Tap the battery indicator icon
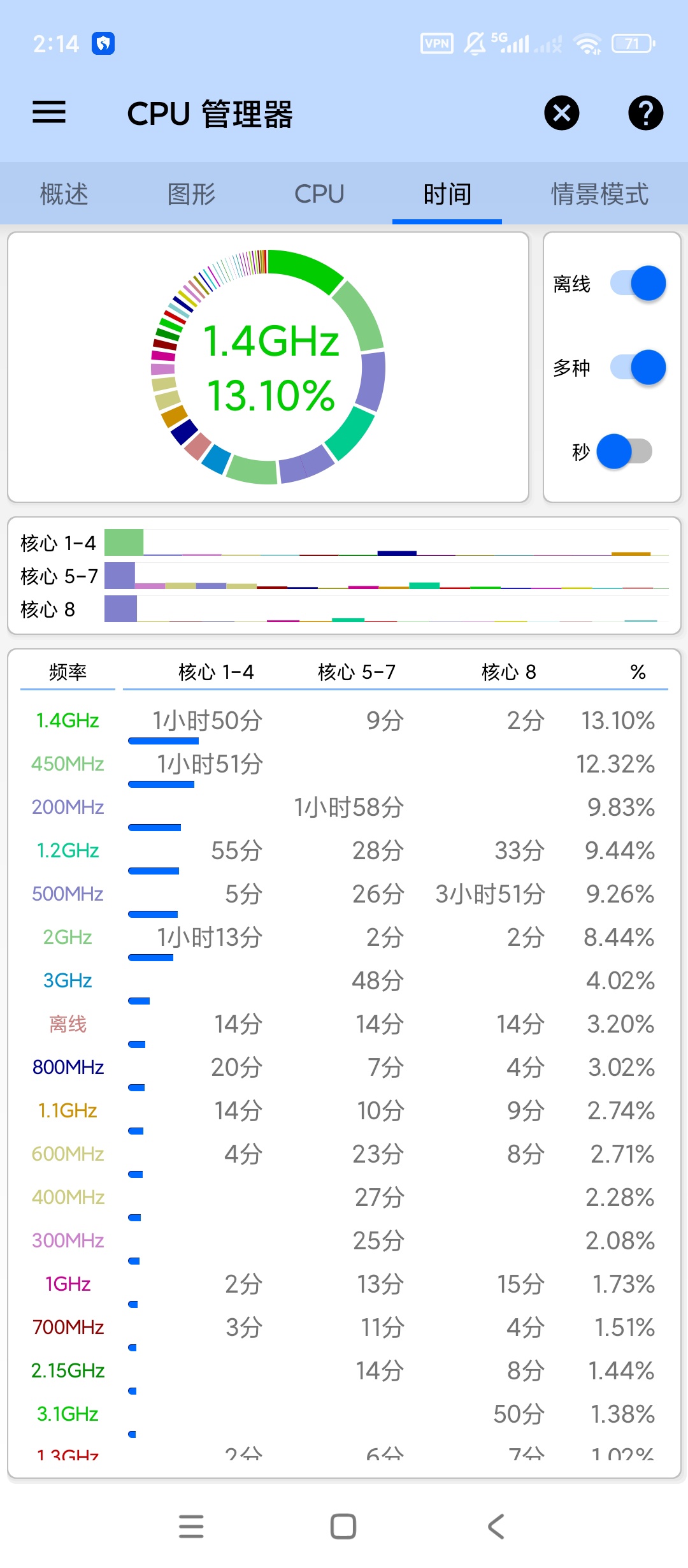The height and width of the screenshot is (1568, 688). 633,43
